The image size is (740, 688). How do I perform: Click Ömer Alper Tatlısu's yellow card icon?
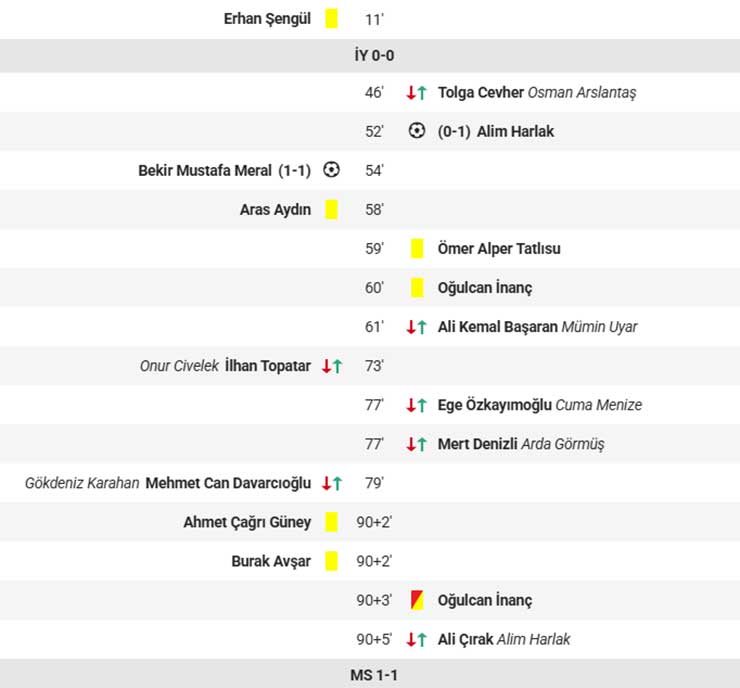pyautogui.click(x=417, y=249)
